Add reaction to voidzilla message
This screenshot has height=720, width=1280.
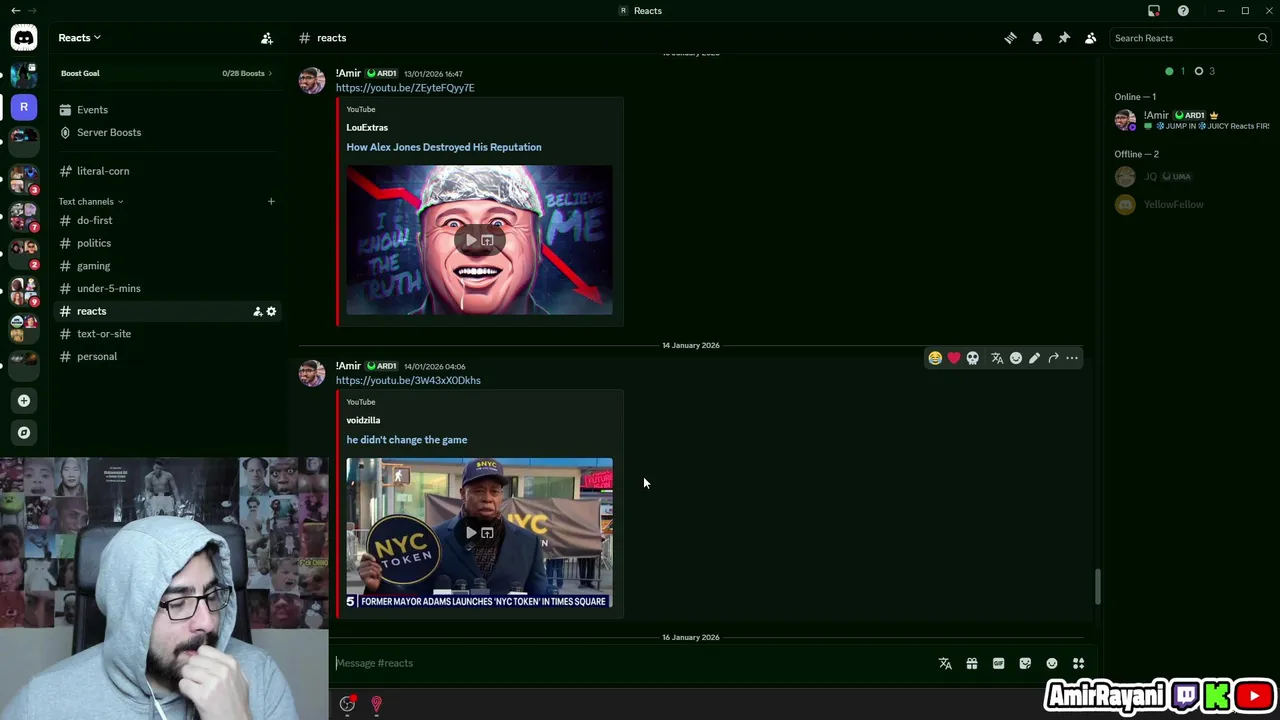point(1016,358)
